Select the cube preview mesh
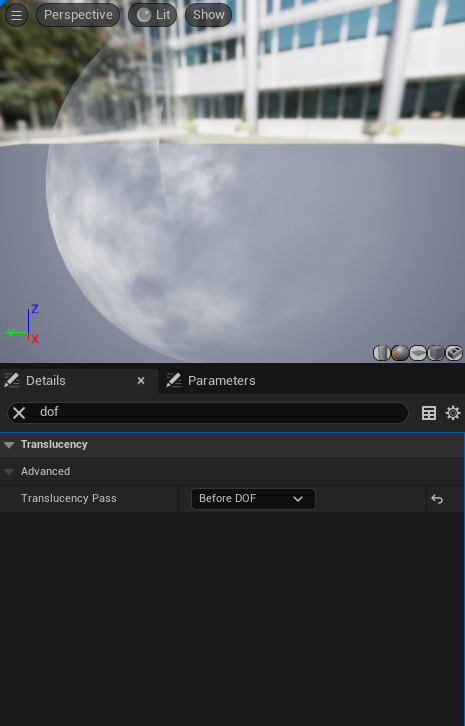465x726 pixels. coord(436,353)
